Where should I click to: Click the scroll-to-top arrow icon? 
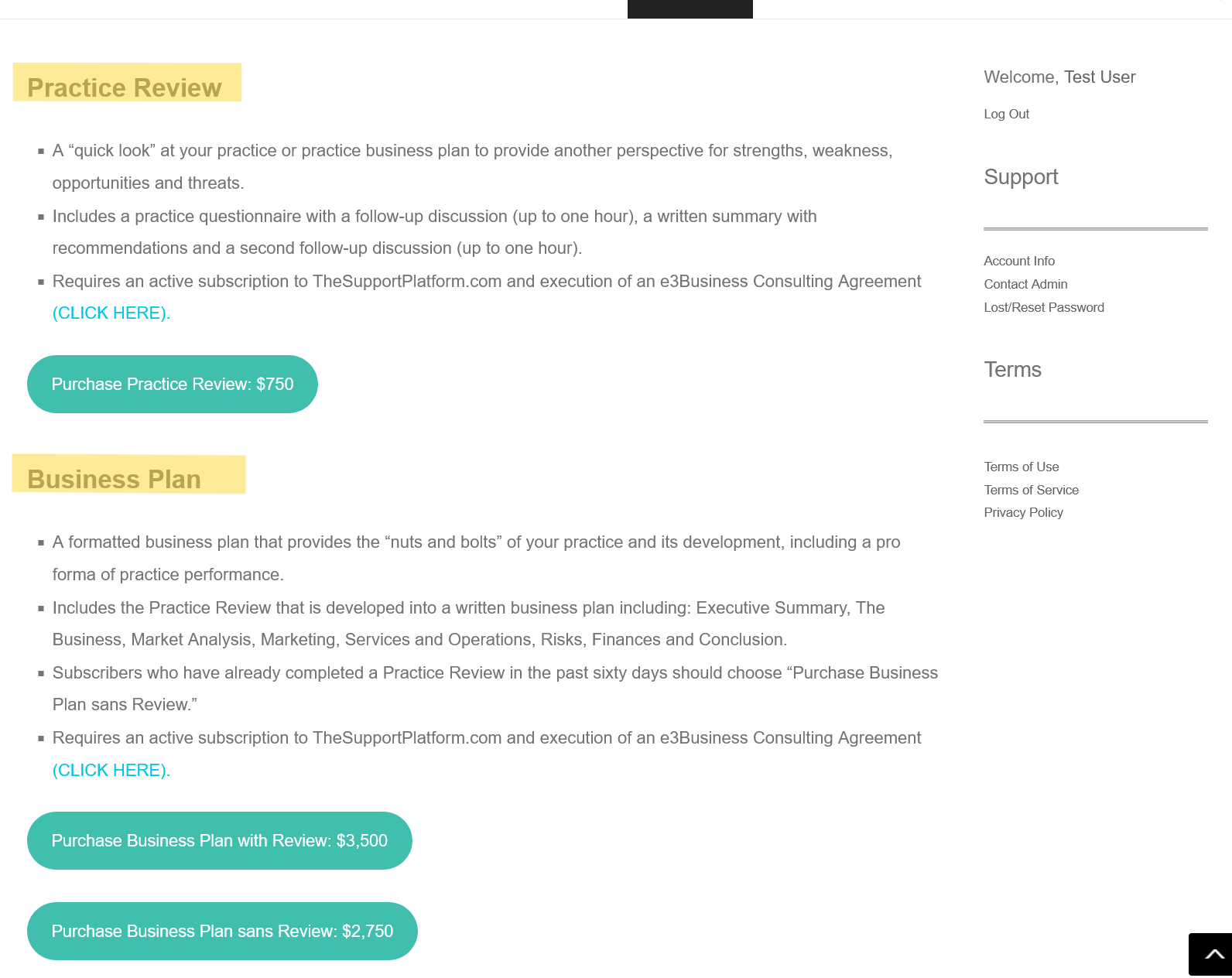click(1213, 955)
